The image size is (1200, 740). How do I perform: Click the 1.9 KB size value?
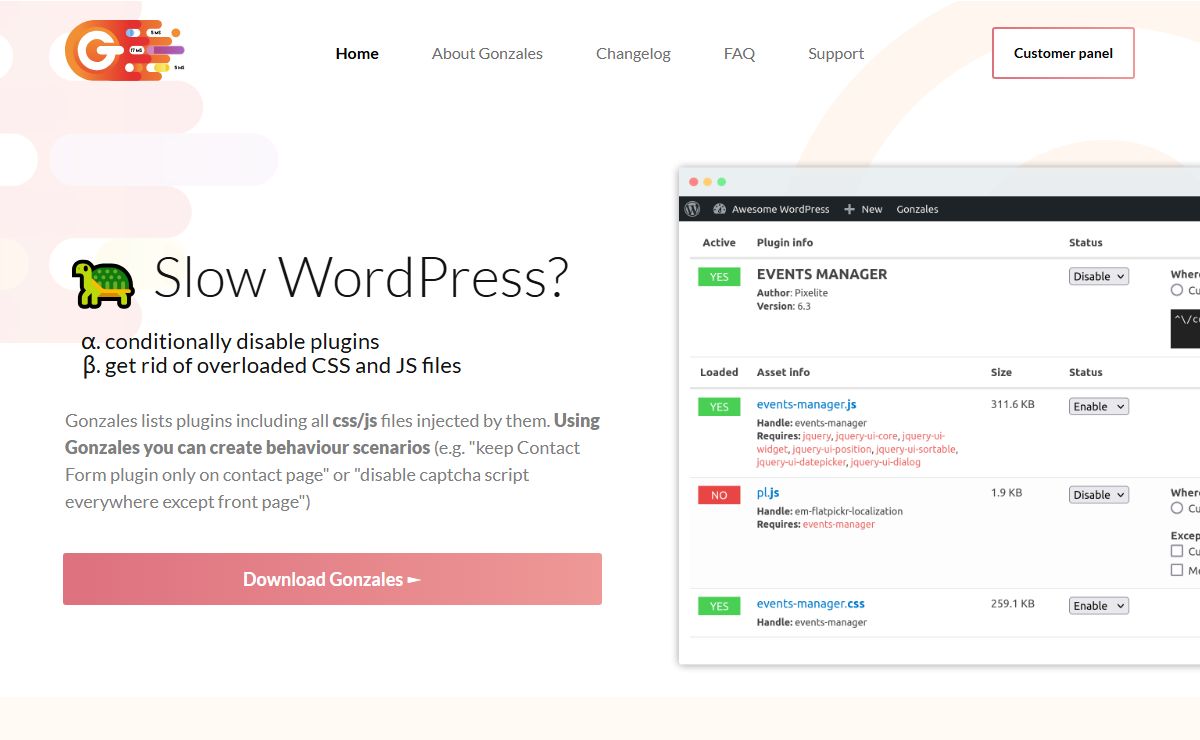(x=1006, y=492)
